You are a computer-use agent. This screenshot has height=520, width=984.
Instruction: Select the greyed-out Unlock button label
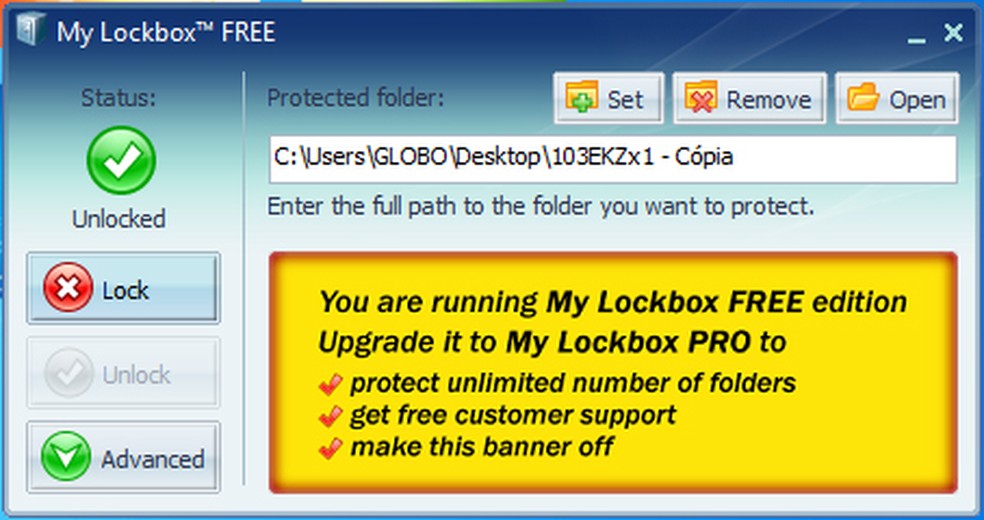point(137,374)
